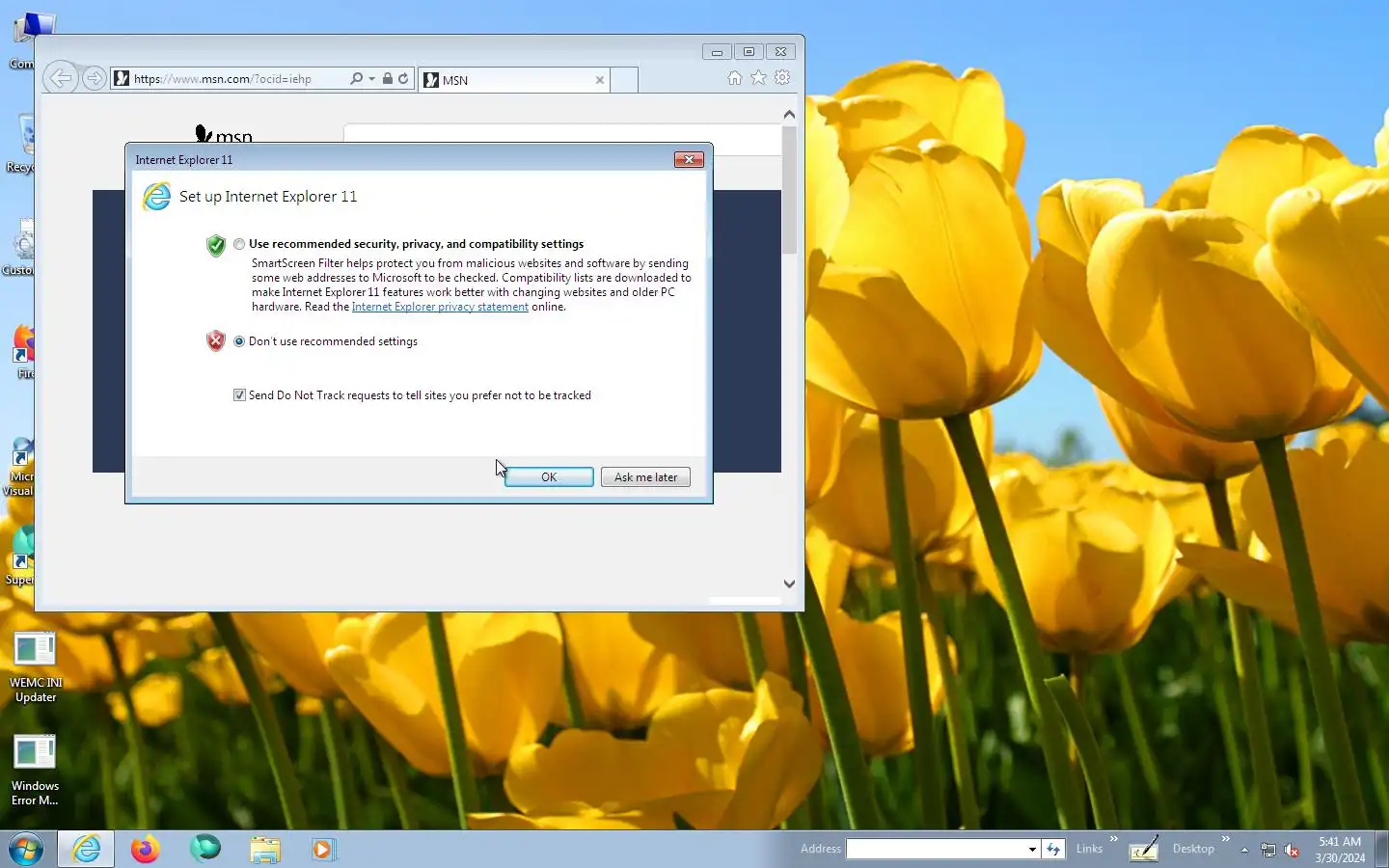The height and width of the screenshot is (868, 1389).
Task: Open a new tab in Internet Explorer
Action: click(x=624, y=80)
